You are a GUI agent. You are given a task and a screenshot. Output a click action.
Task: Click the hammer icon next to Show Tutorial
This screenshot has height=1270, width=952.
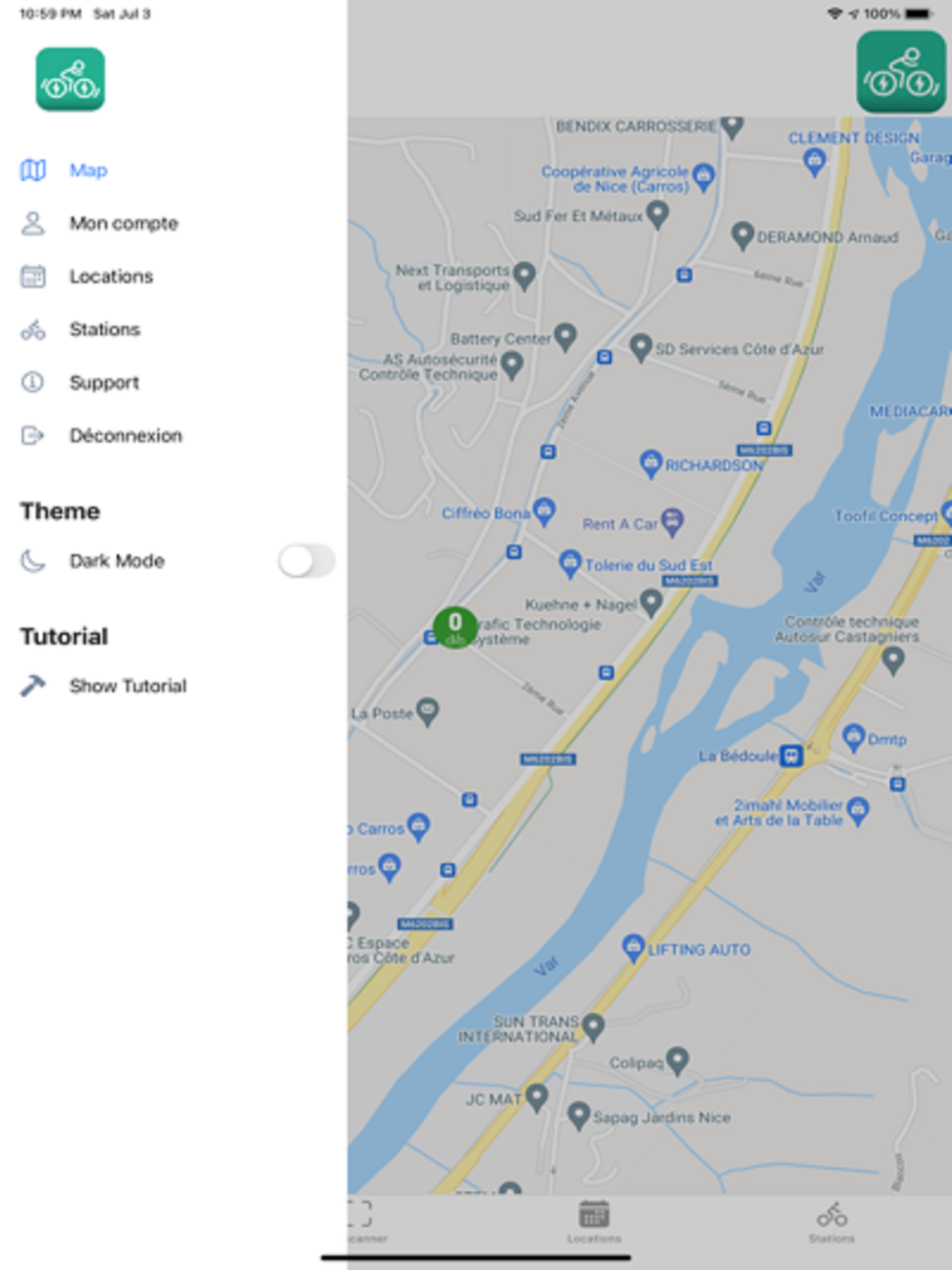point(33,685)
